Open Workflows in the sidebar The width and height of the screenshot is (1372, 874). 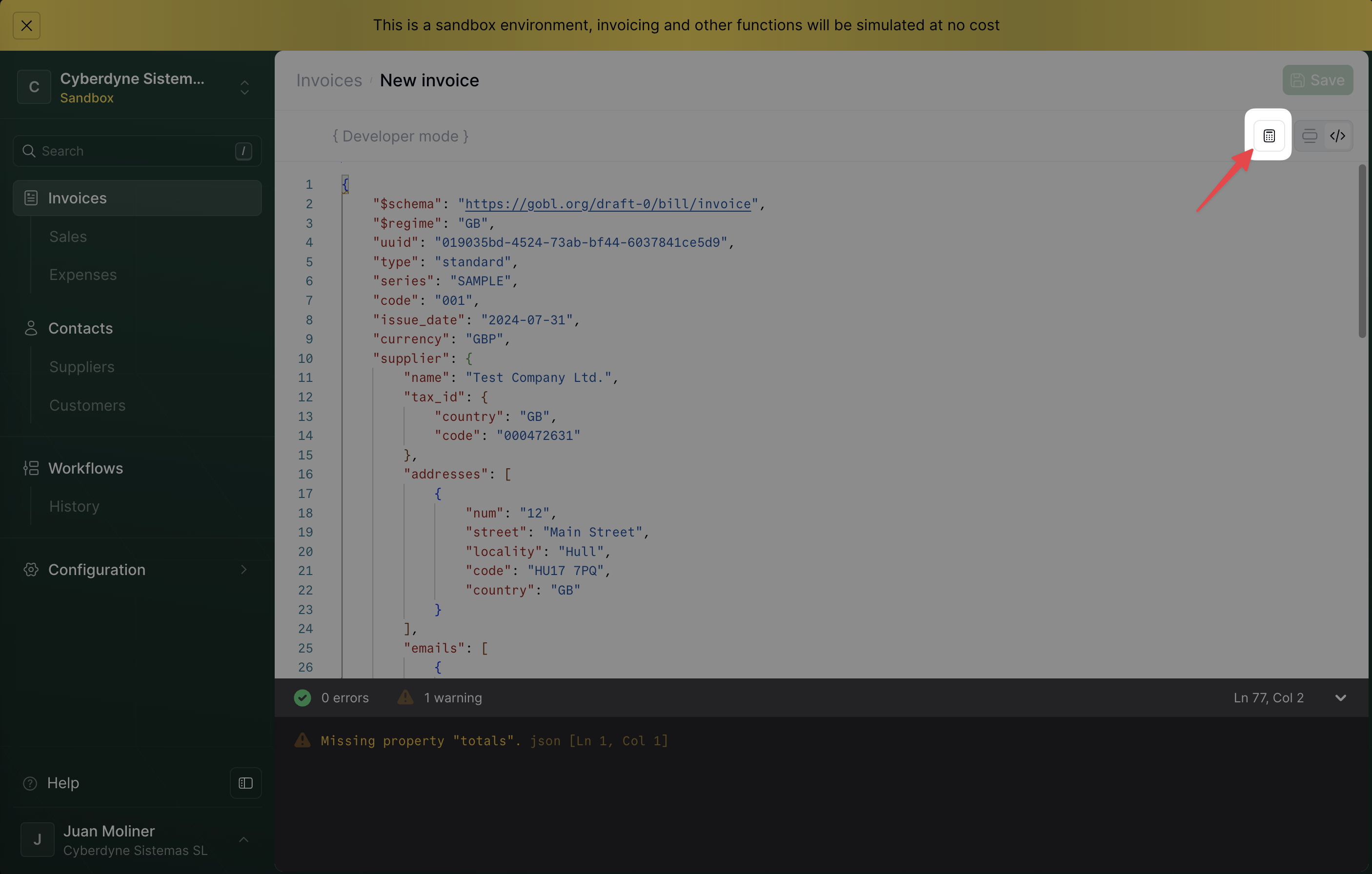coord(85,468)
